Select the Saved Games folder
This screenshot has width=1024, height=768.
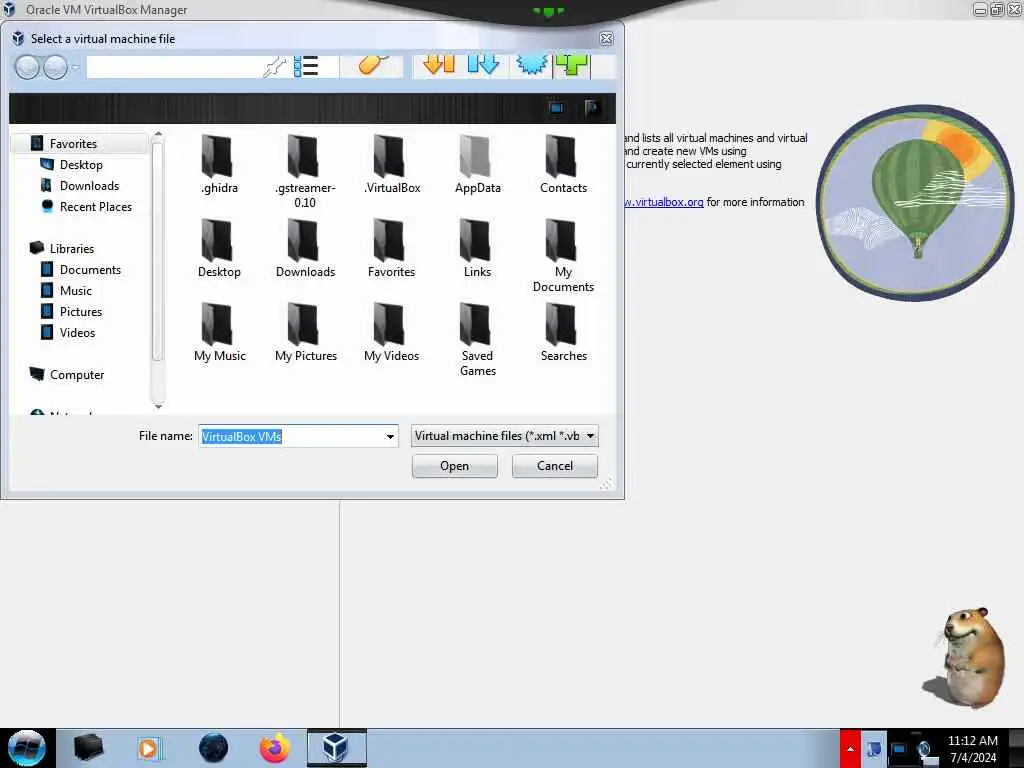[477, 340]
